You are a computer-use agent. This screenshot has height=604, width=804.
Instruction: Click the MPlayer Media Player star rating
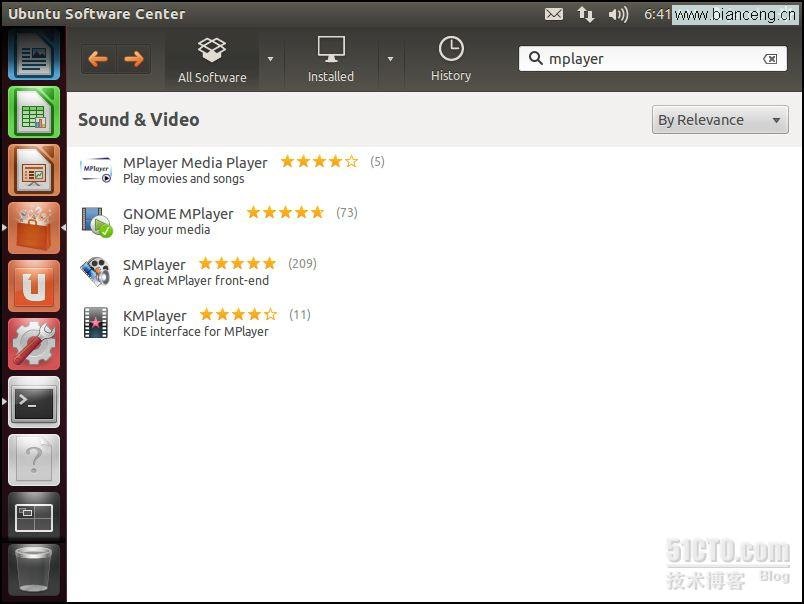tap(319, 162)
